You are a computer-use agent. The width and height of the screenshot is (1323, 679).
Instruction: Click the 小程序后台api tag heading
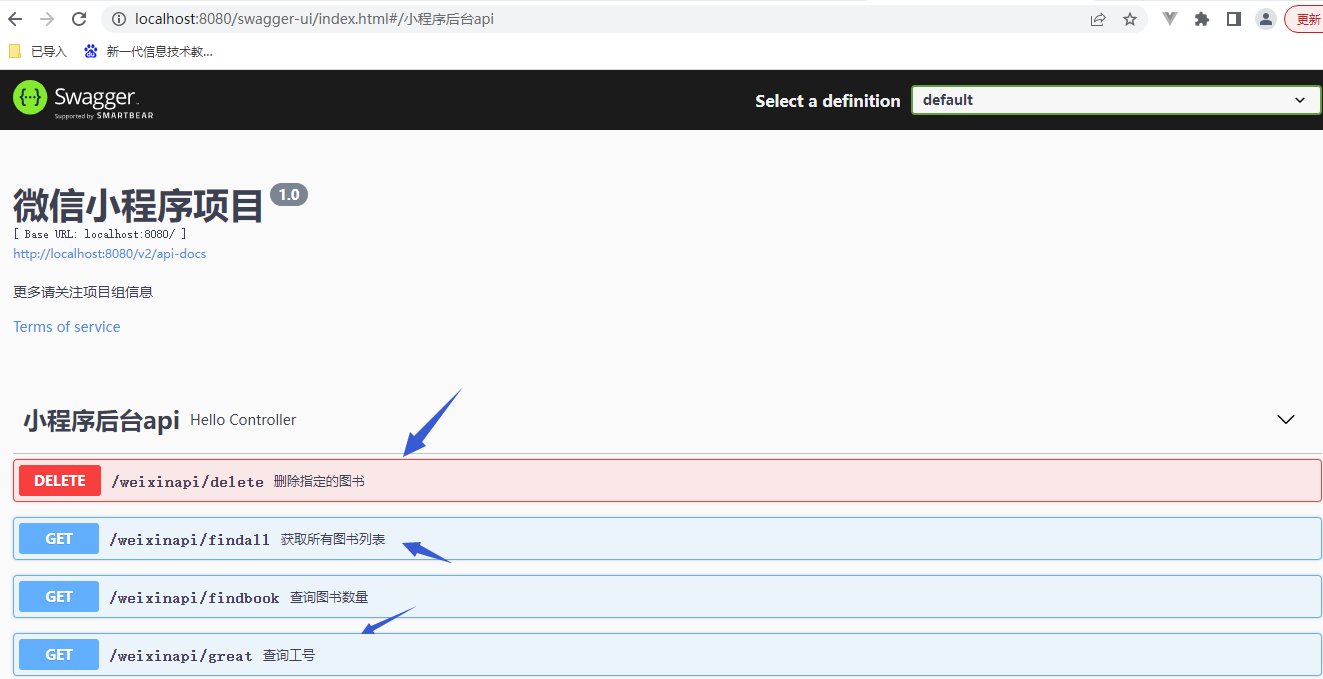(101, 420)
